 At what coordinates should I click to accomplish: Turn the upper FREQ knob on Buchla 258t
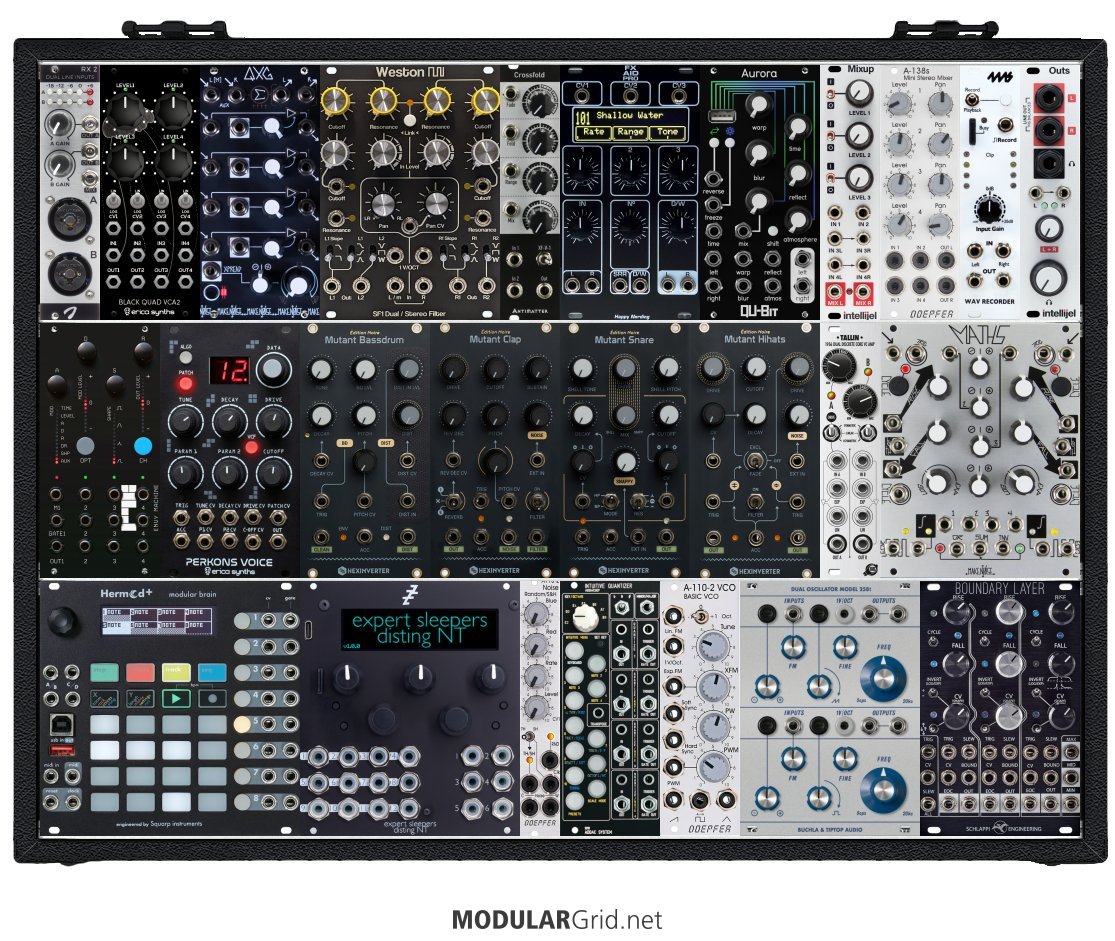883,678
